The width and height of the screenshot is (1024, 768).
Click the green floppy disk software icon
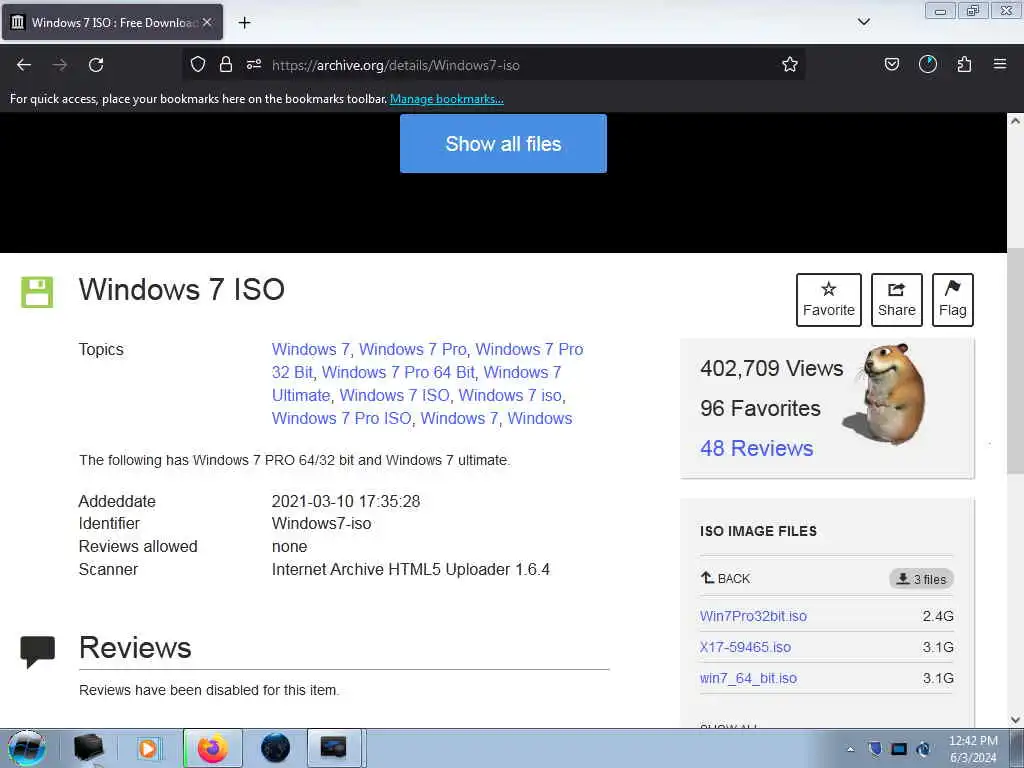(37, 292)
